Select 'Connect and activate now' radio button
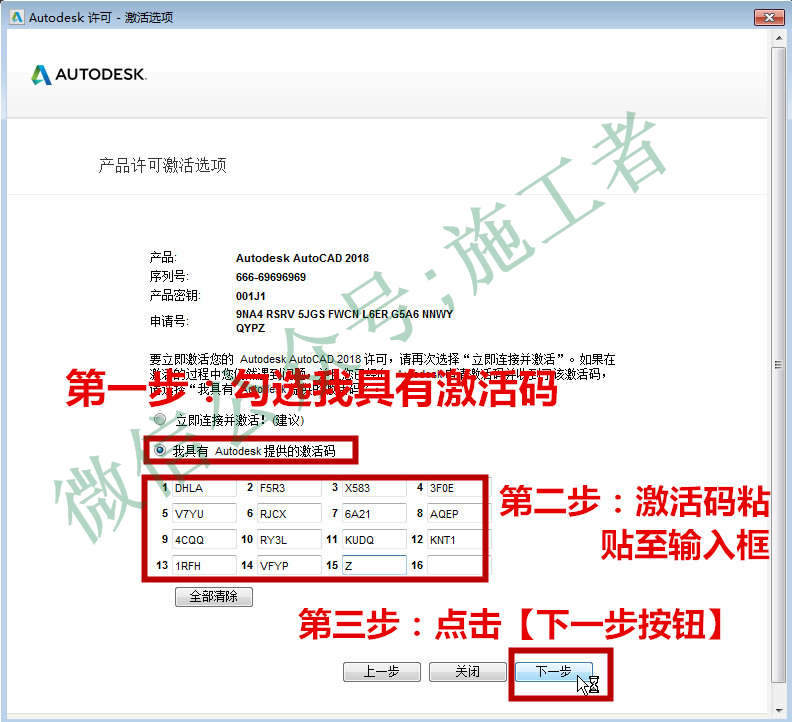Viewport: 792px width, 722px height. 160,419
